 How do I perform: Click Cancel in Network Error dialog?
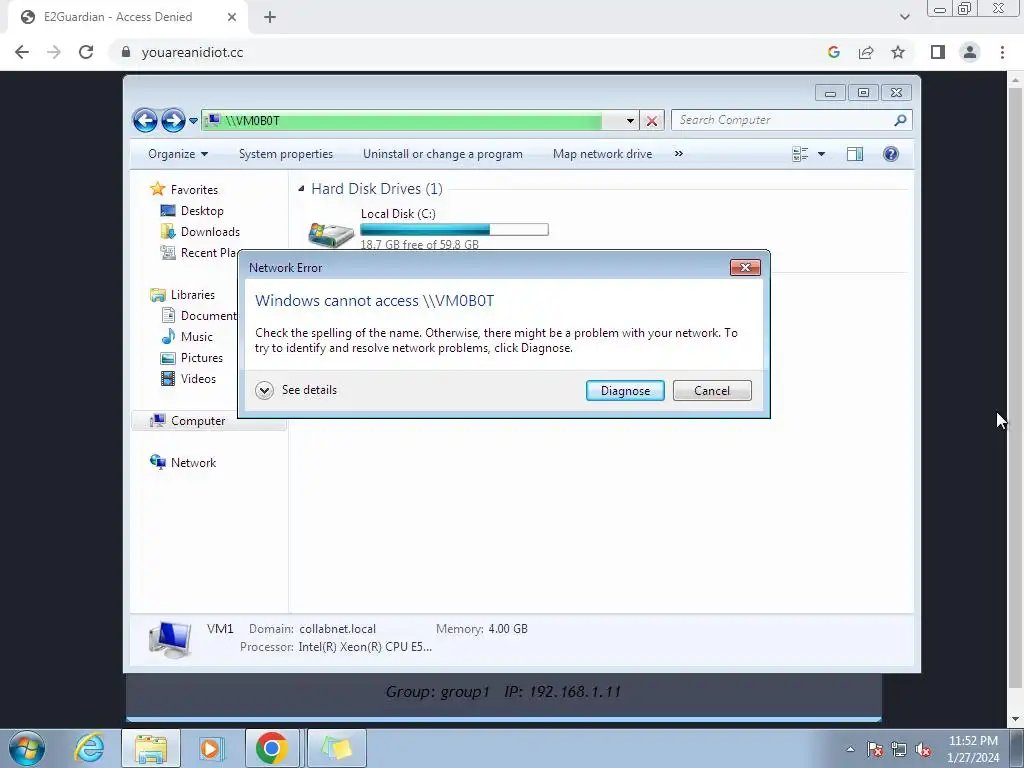[x=712, y=391]
